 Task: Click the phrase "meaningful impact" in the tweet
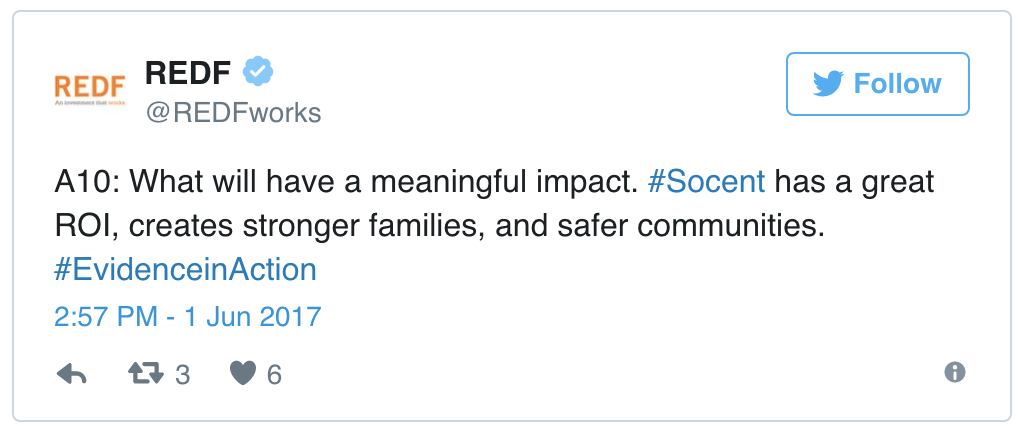(x=511, y=183)
